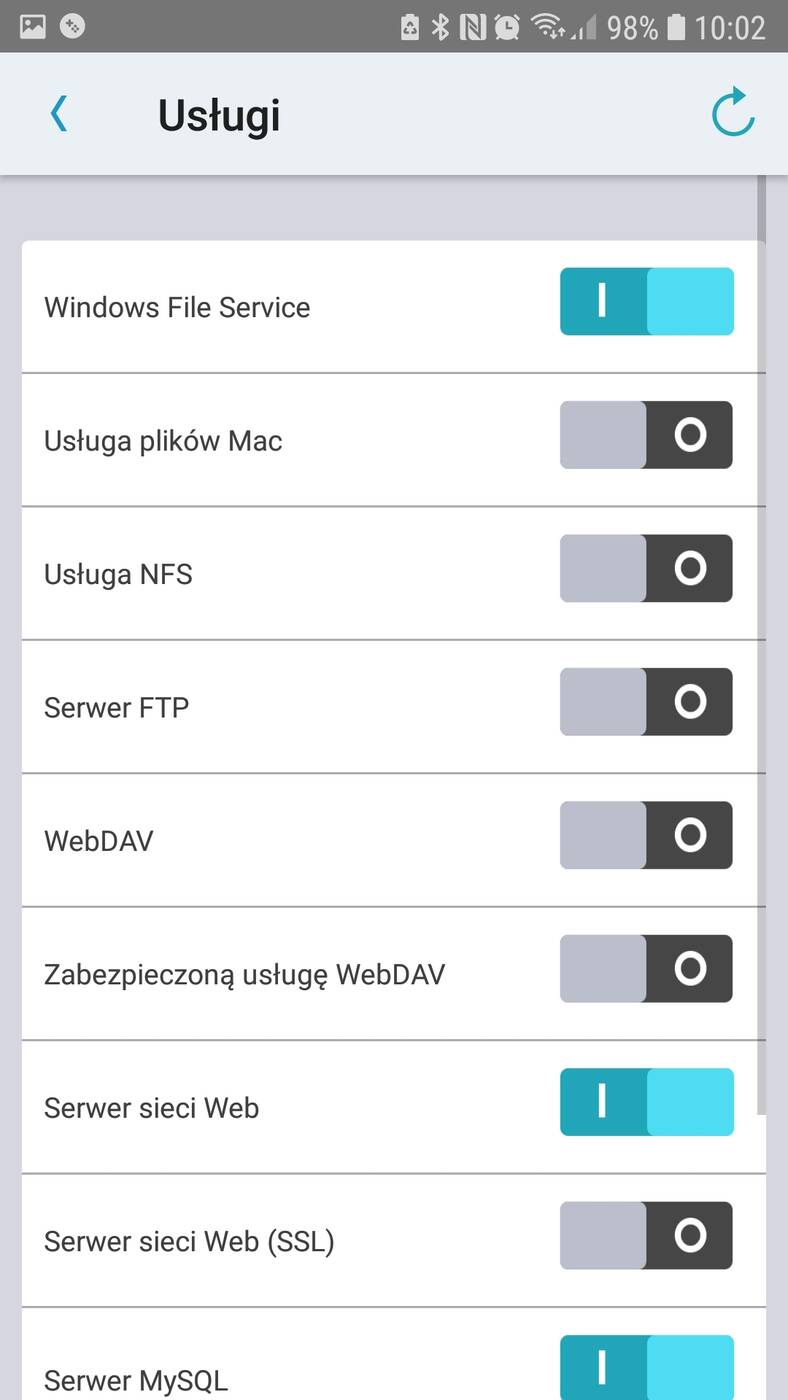
Task: Tap the clock showing 10:02
Action: [730, 27]
